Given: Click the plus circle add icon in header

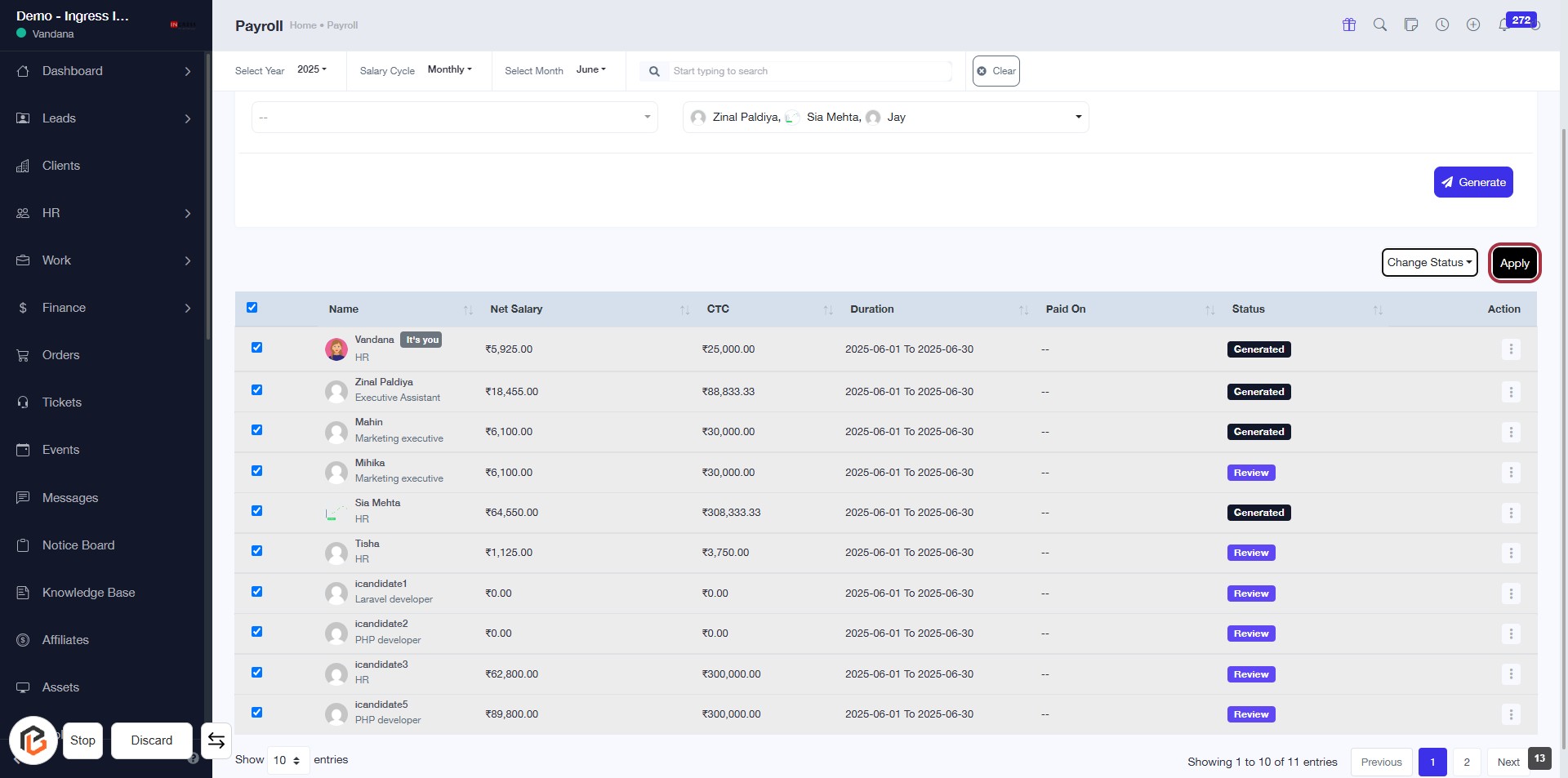Looking at the screenshot, I should [x=1472, y=24].
